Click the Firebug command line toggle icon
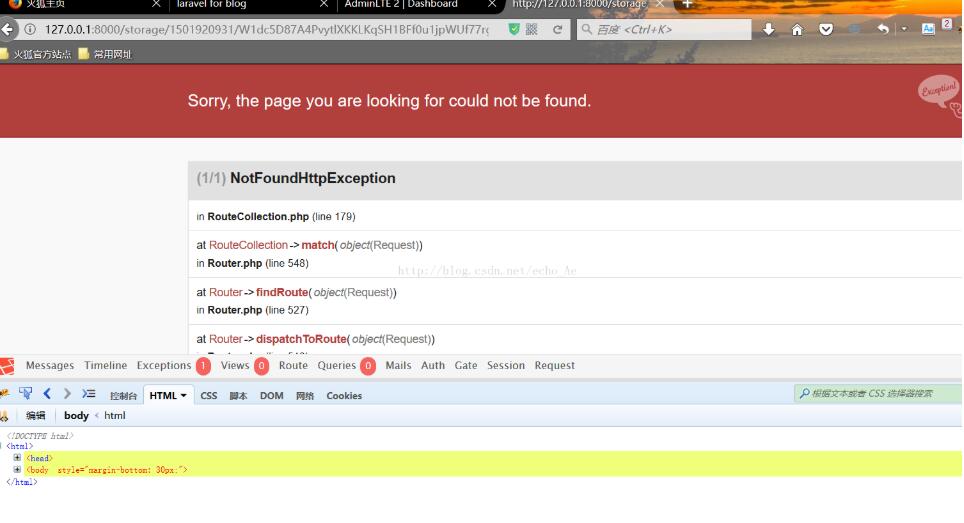The image size is (964, 523). (x=89, y=394)
